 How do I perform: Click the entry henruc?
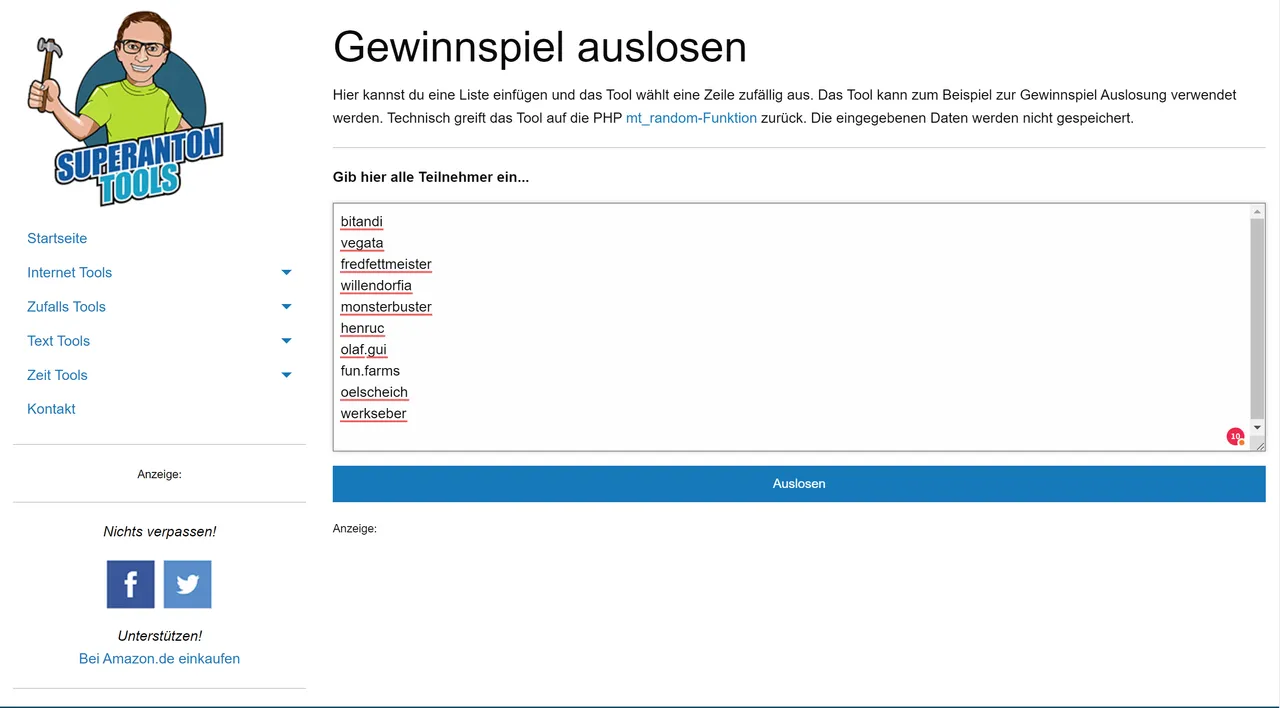pos(362,328)
